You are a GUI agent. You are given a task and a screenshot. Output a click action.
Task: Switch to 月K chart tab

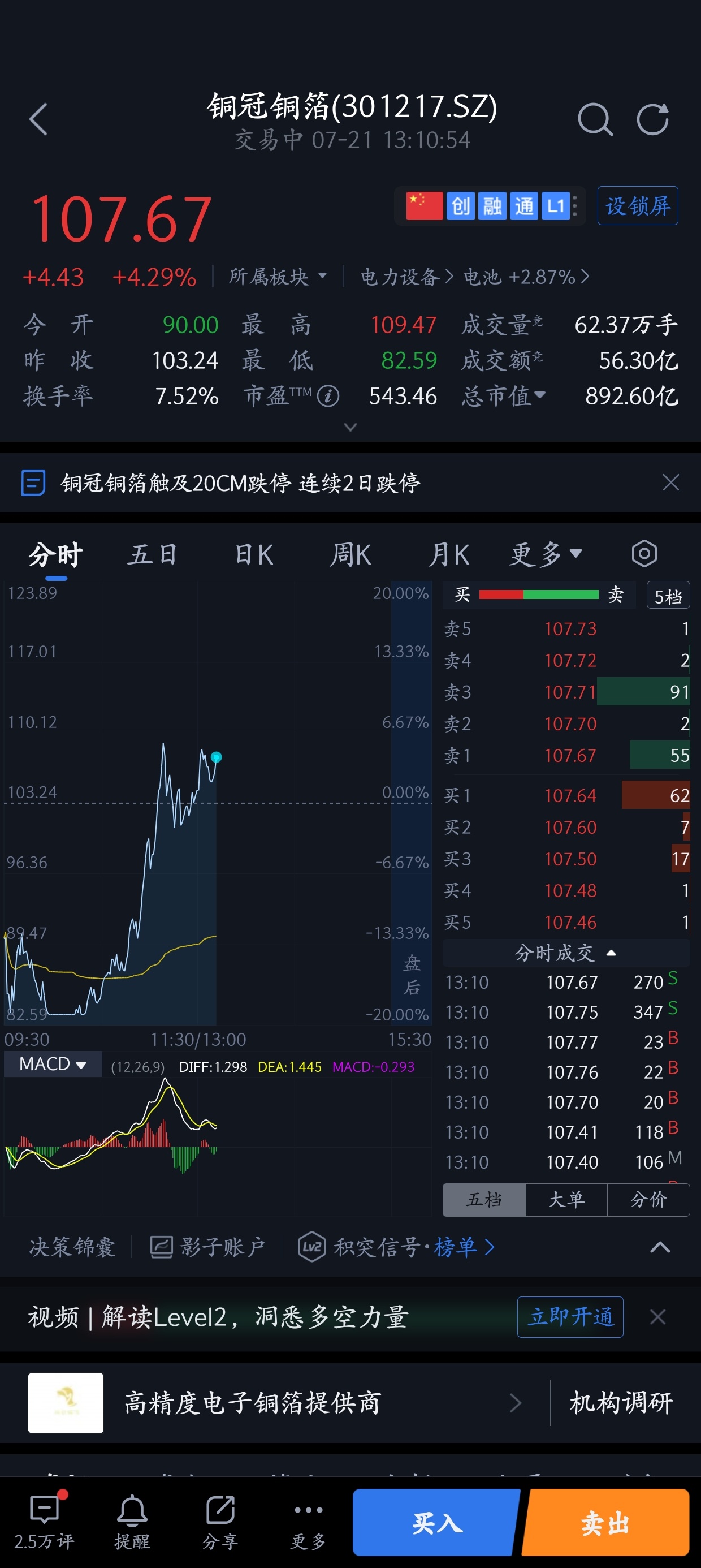point(449,554)
